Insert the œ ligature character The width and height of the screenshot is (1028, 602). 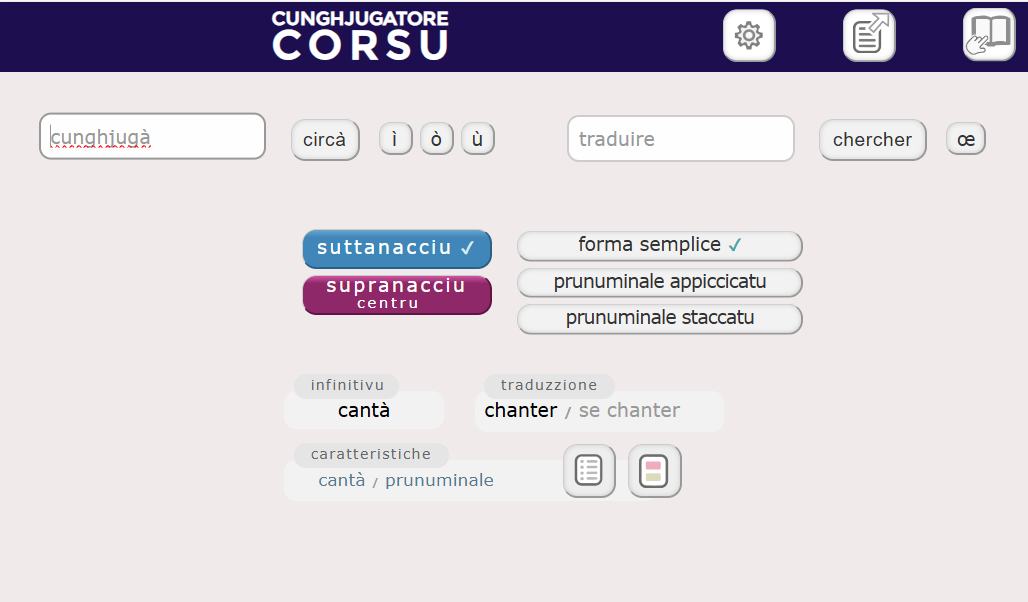(x=966, y=139)
